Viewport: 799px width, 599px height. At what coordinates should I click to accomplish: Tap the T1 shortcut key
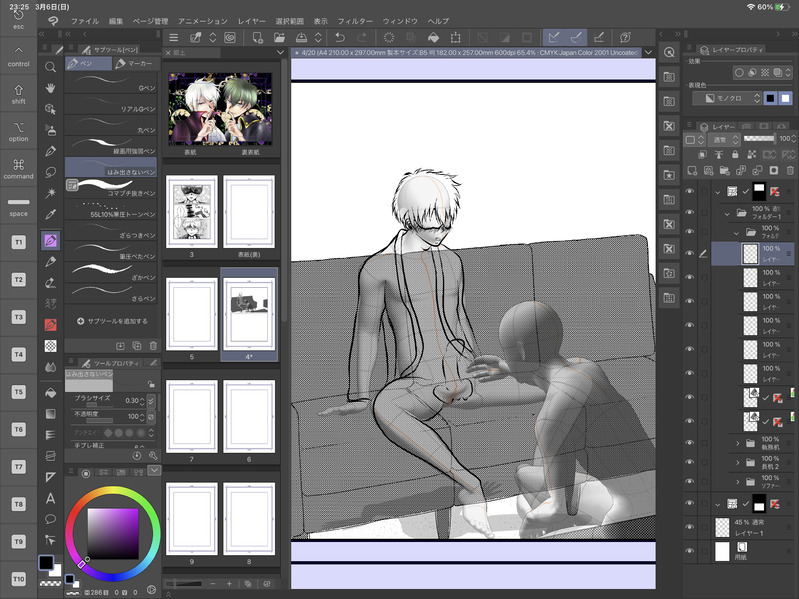pyautogui.click(x=19, y=242)
